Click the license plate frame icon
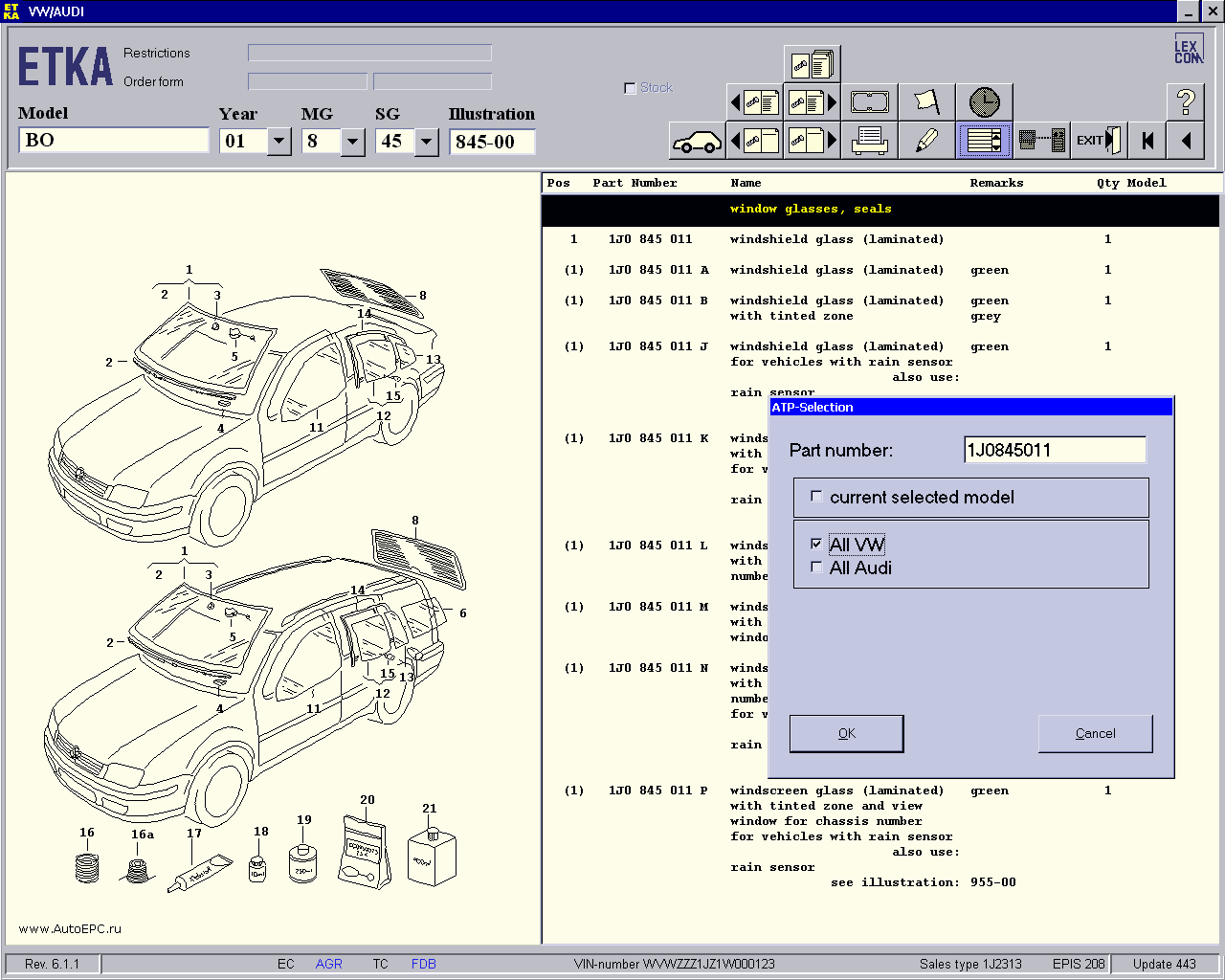1225x980 pixels. coord(869,101)
